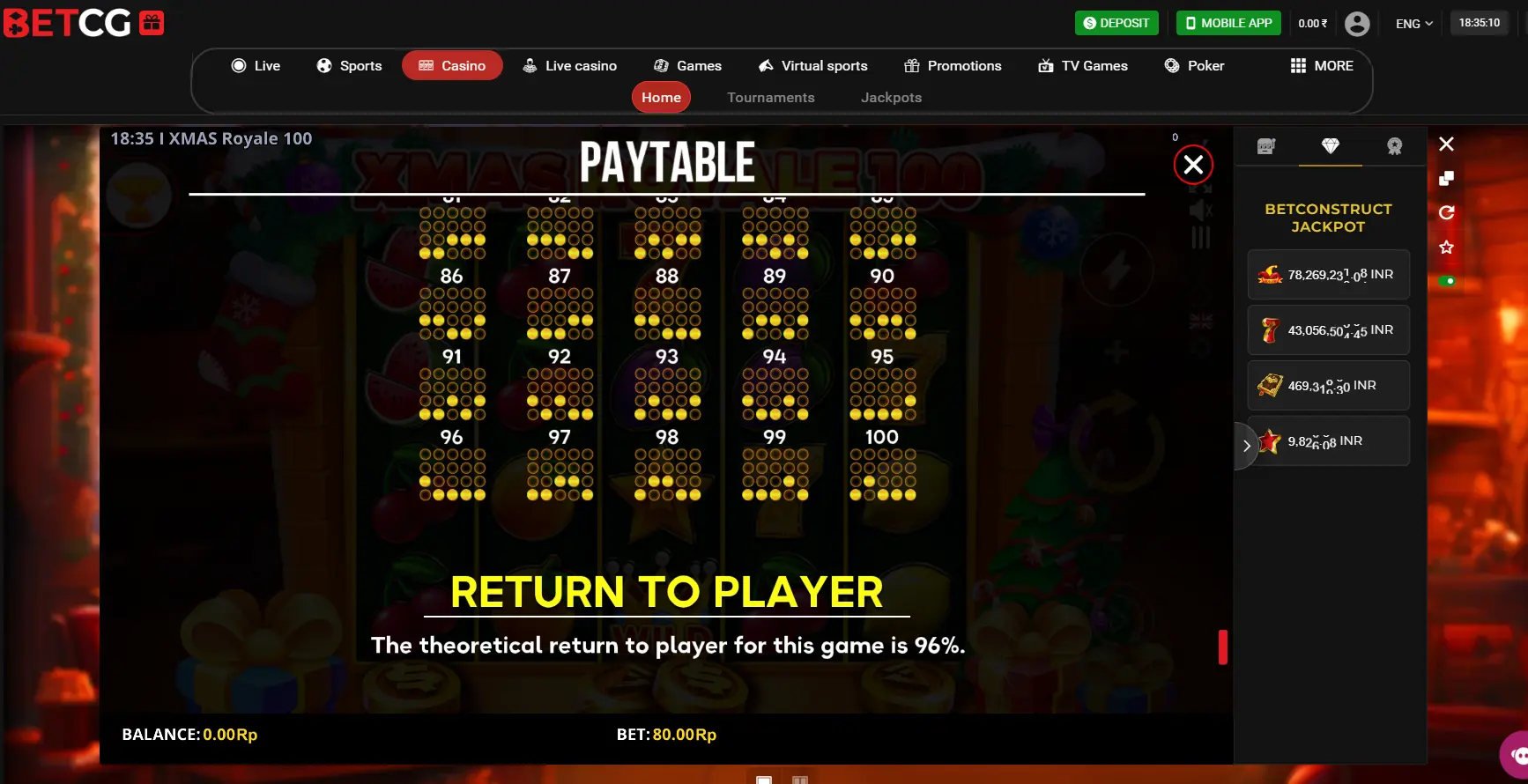1528x784 pixels.
Task: Select the red star jackpot level card
Action: pos(1328,441)
